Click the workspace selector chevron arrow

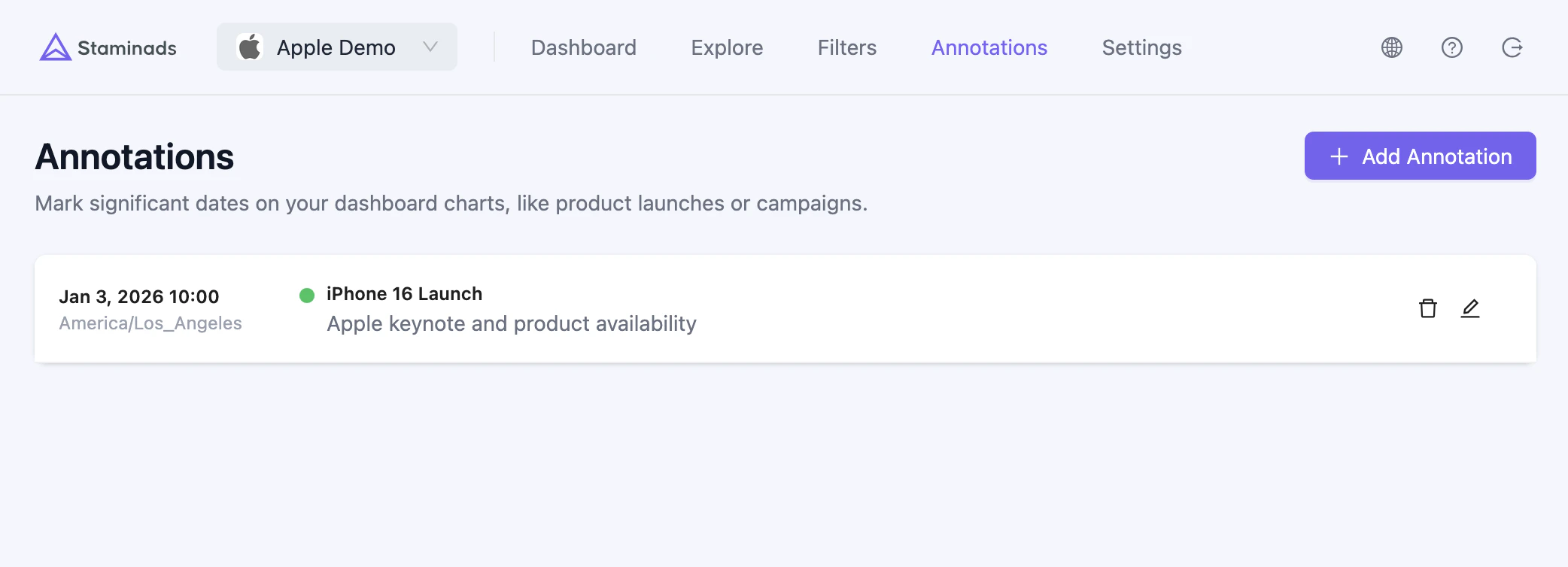pyautogui.click(x=430, y=47)
